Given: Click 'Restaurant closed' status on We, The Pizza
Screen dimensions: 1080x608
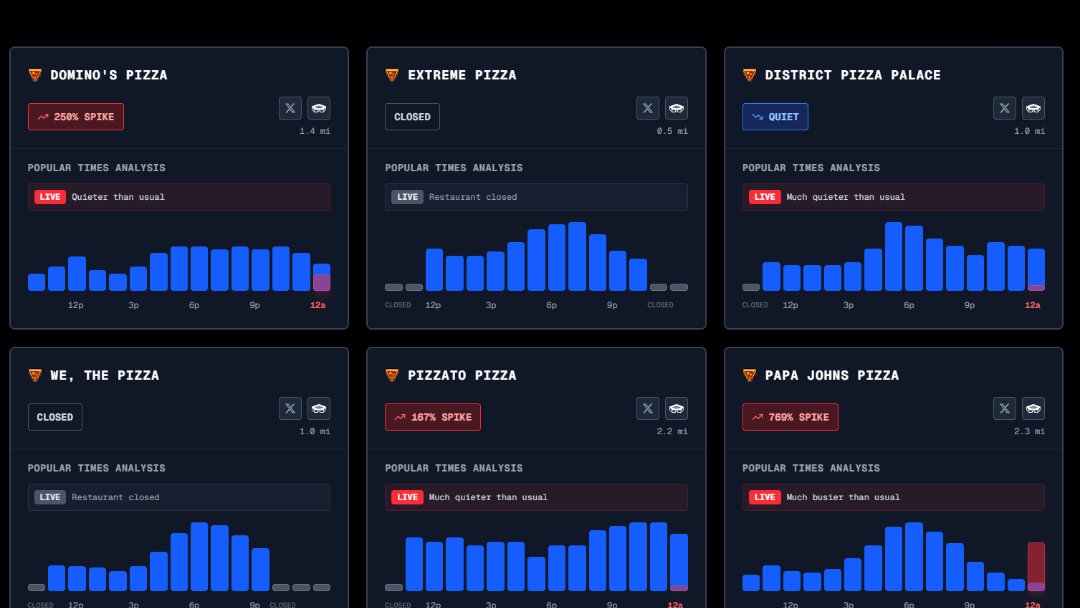Looking at the screenshot, I should pos(115,497).
